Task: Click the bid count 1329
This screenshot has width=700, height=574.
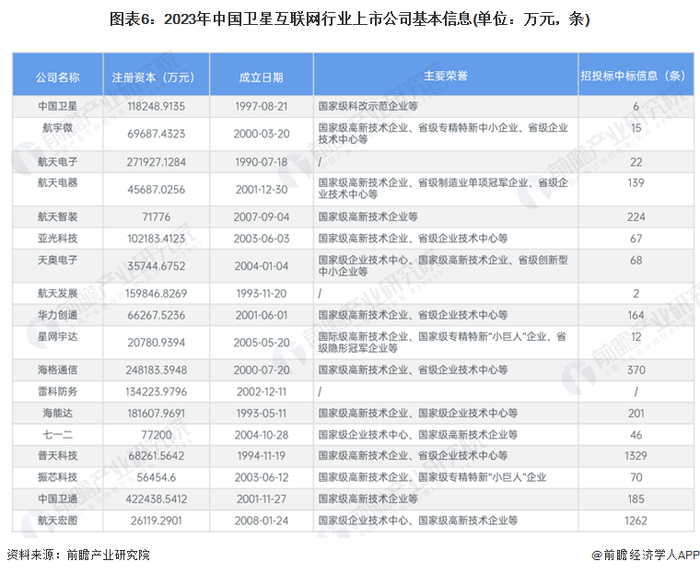Action: point(636,456)
